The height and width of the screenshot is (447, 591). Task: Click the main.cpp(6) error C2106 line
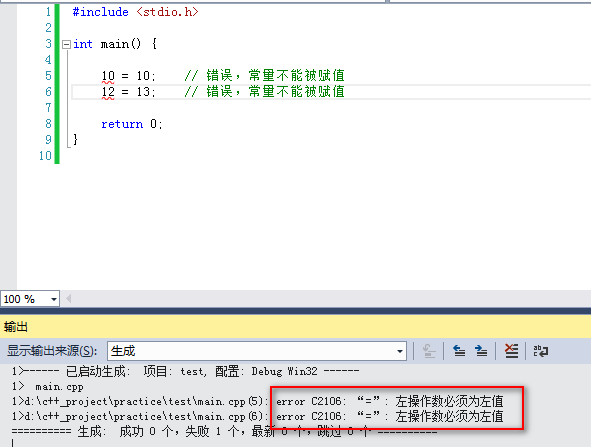(x=257, y=416)
